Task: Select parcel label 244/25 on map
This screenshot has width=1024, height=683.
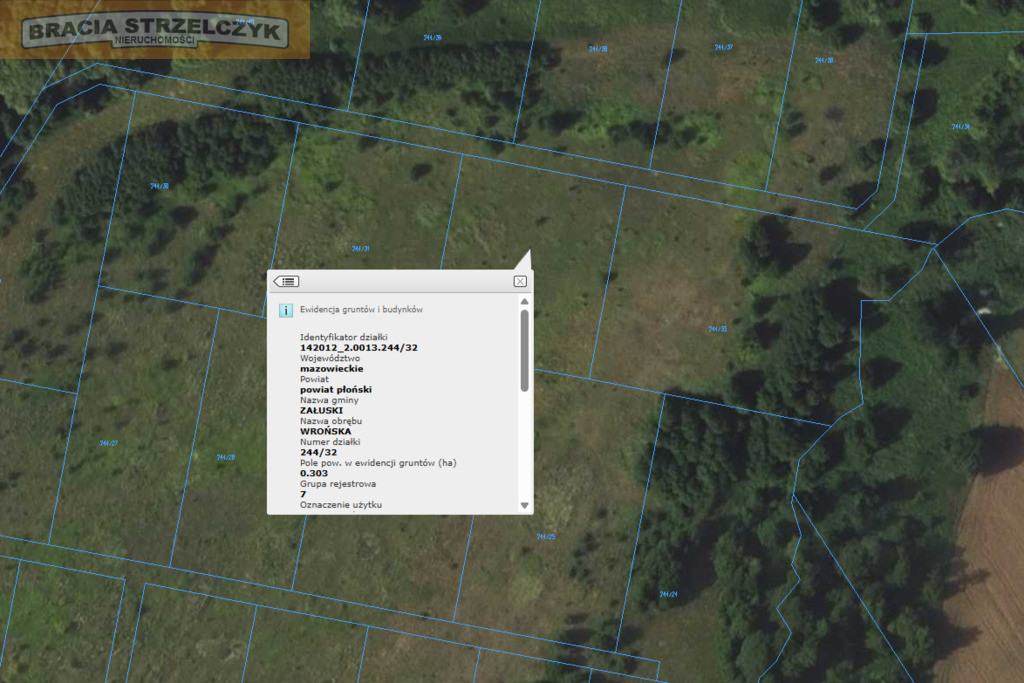Action: [x=546, y=537]
